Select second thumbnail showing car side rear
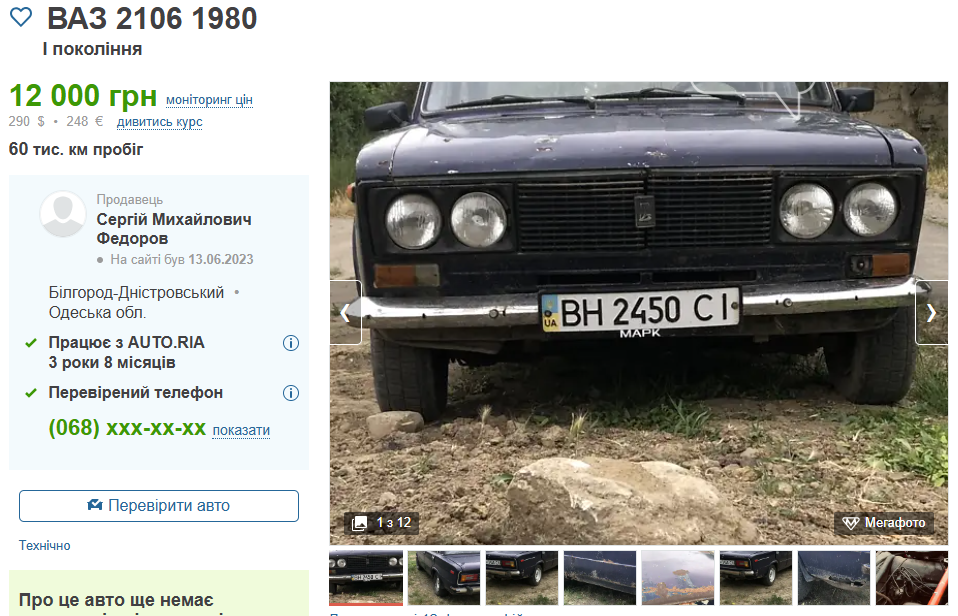This screenshot has width=958, height=616. [444, 578]
